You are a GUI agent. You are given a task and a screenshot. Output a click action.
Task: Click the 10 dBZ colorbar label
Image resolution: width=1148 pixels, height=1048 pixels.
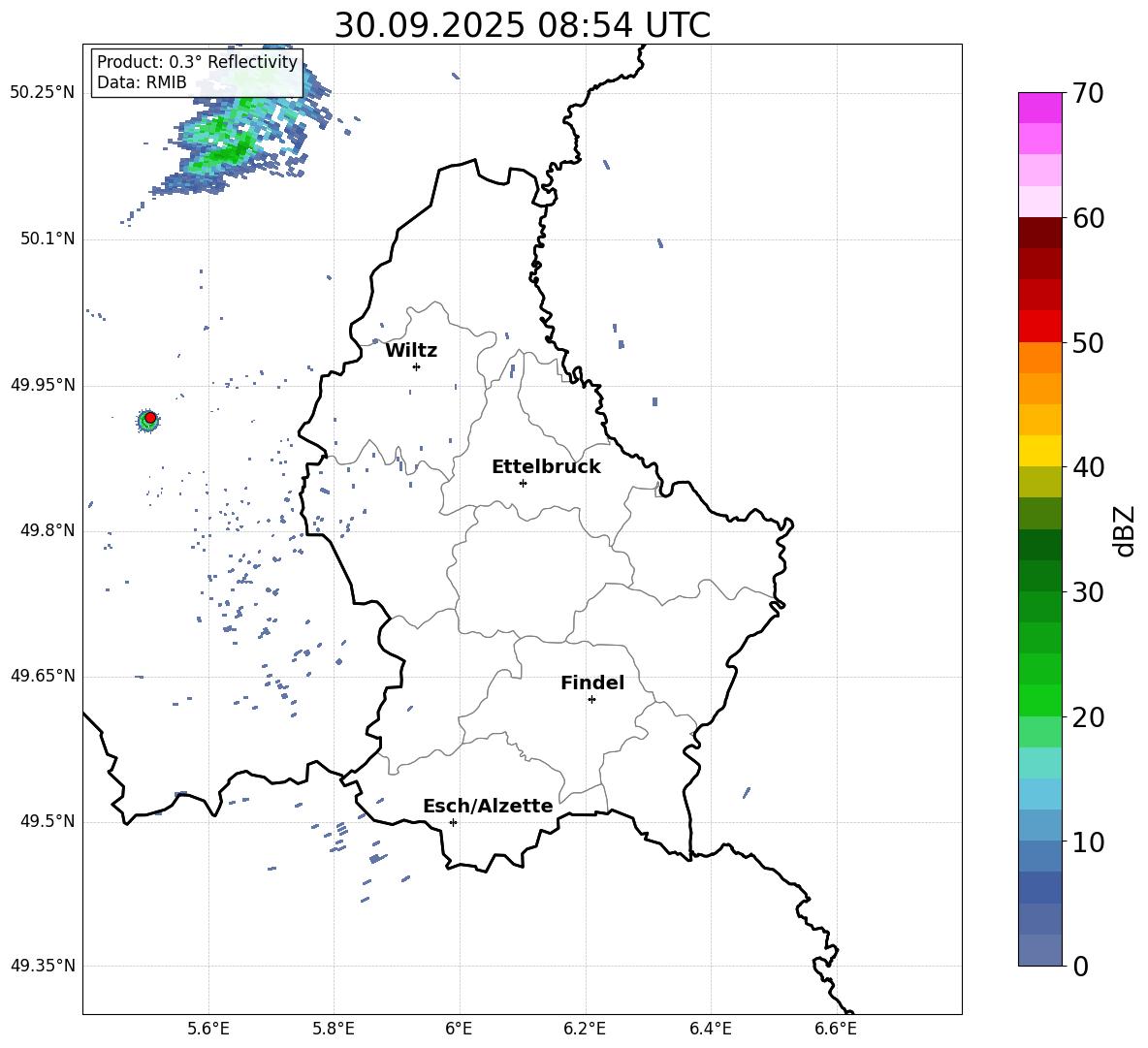tap(1087, 842)
